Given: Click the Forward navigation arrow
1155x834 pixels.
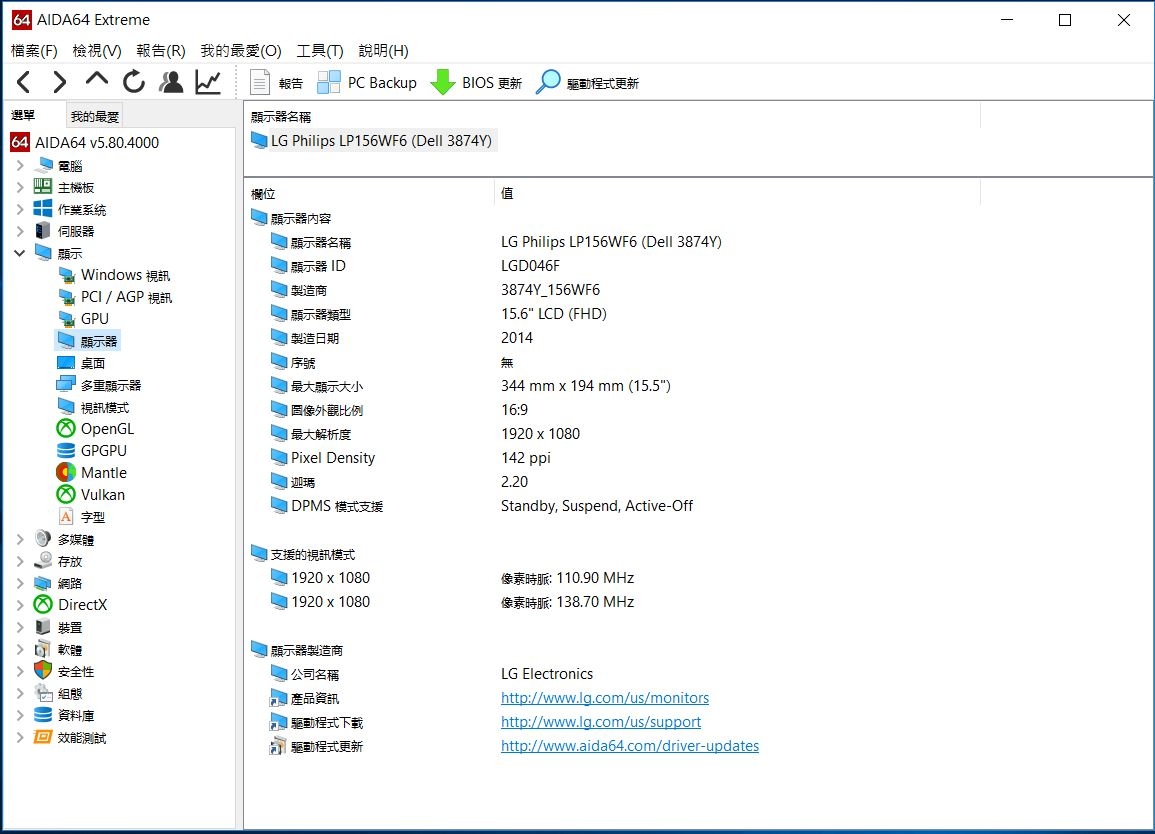Looking at the screenshot, I should coord(60,82).
